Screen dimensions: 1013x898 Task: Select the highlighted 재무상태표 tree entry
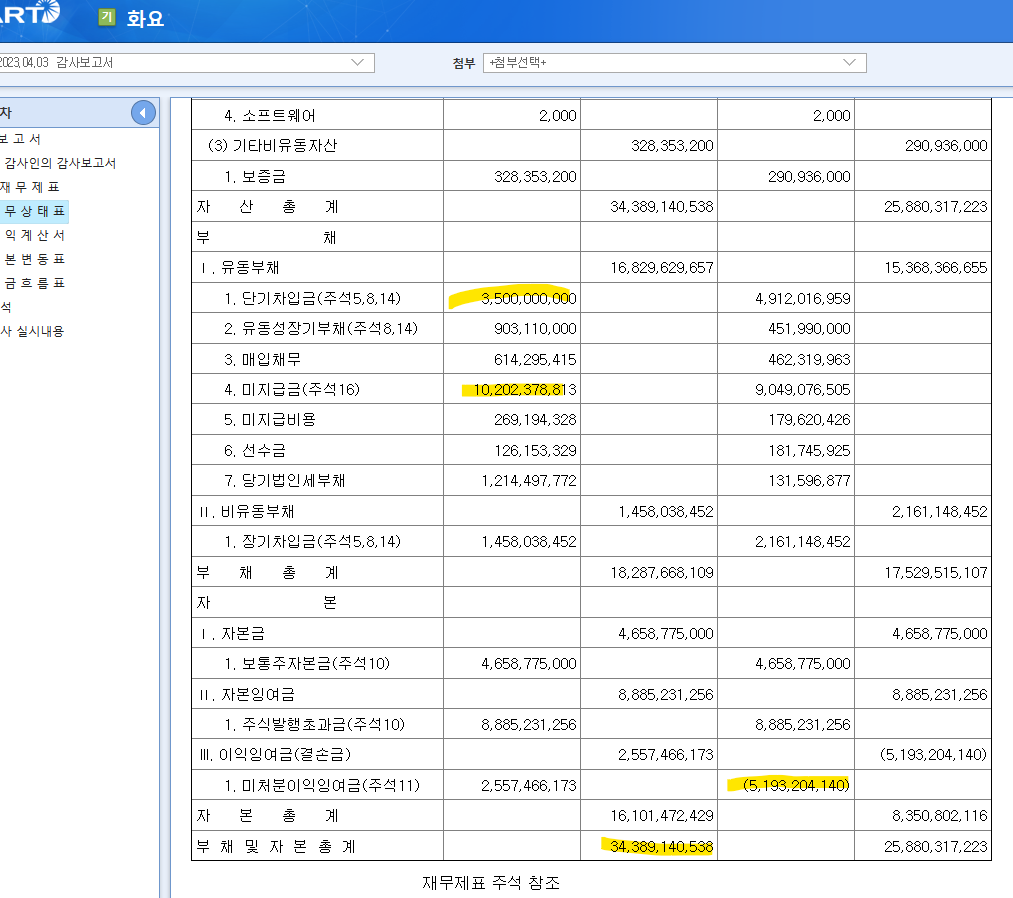coord(34,211)
